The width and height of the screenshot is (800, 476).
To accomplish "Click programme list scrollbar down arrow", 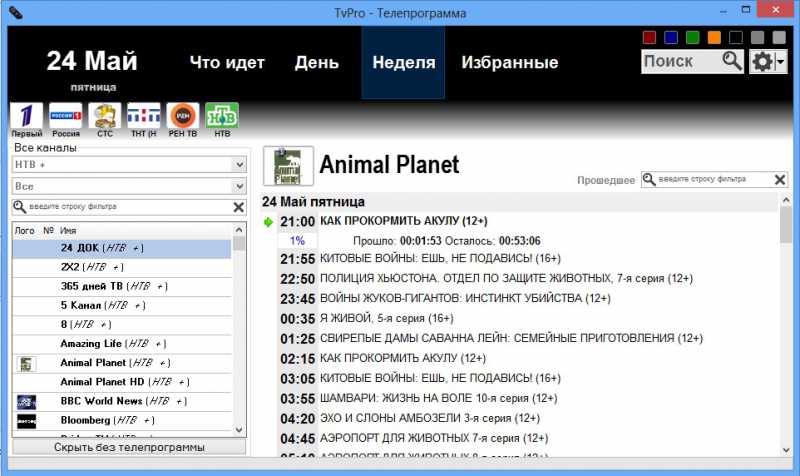I will (786, 450).
